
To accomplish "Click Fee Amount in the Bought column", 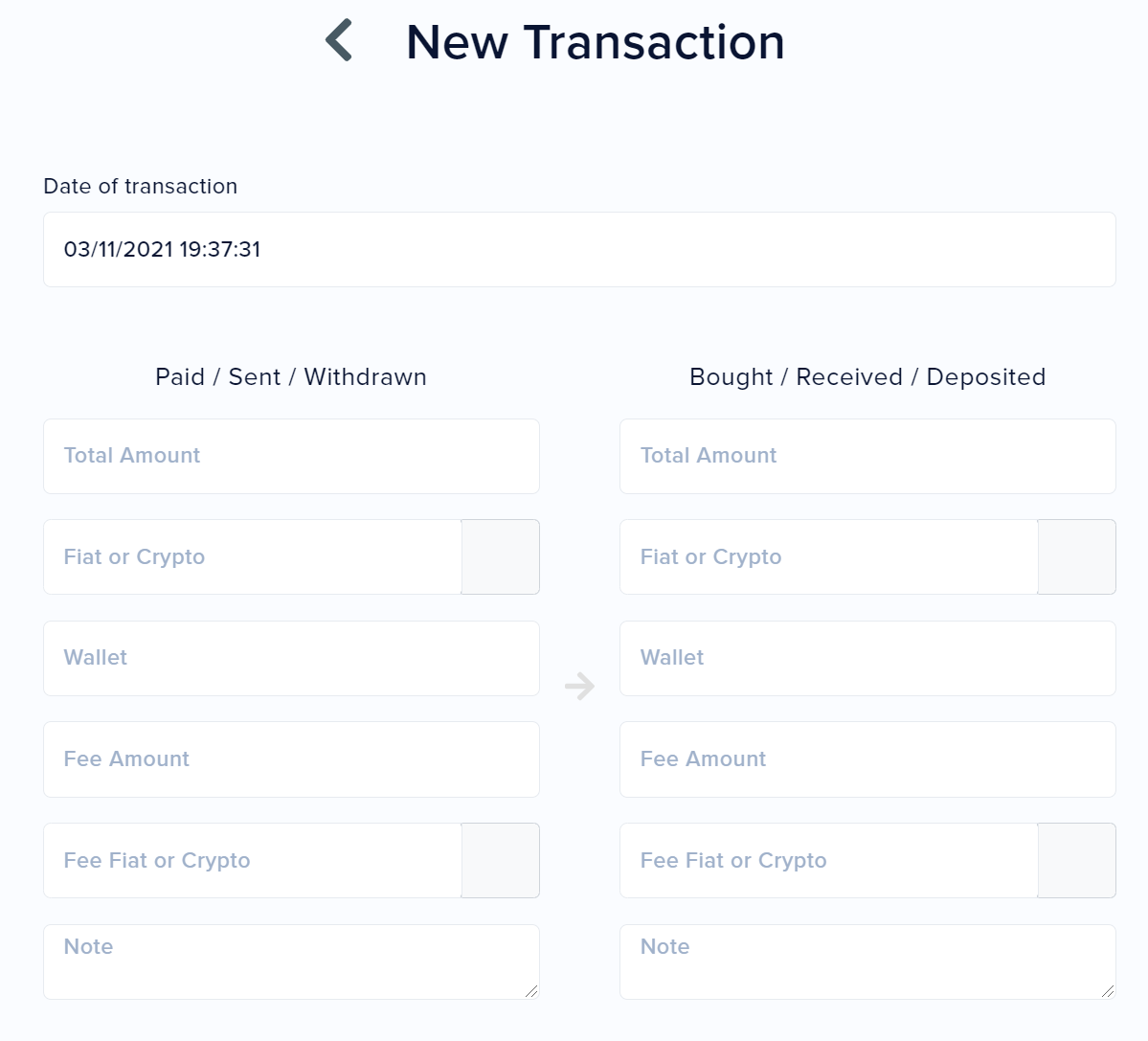I will click(x=867, y=759).
